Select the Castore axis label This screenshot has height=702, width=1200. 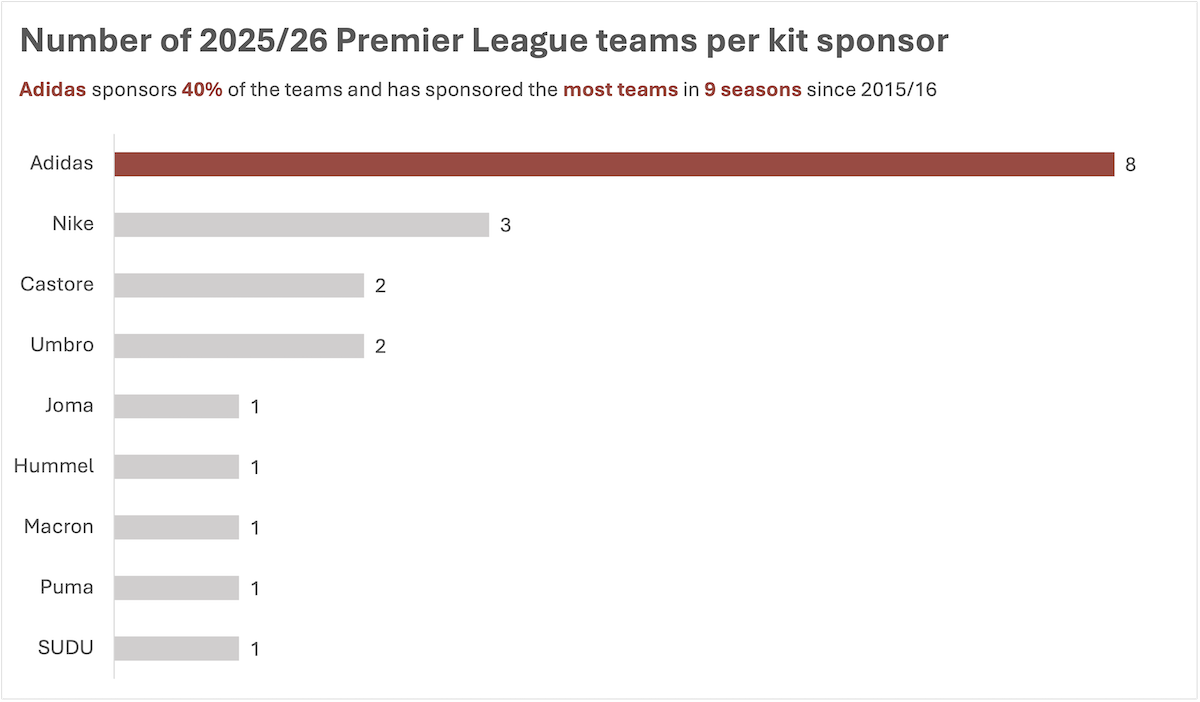[x=57, y=284]
